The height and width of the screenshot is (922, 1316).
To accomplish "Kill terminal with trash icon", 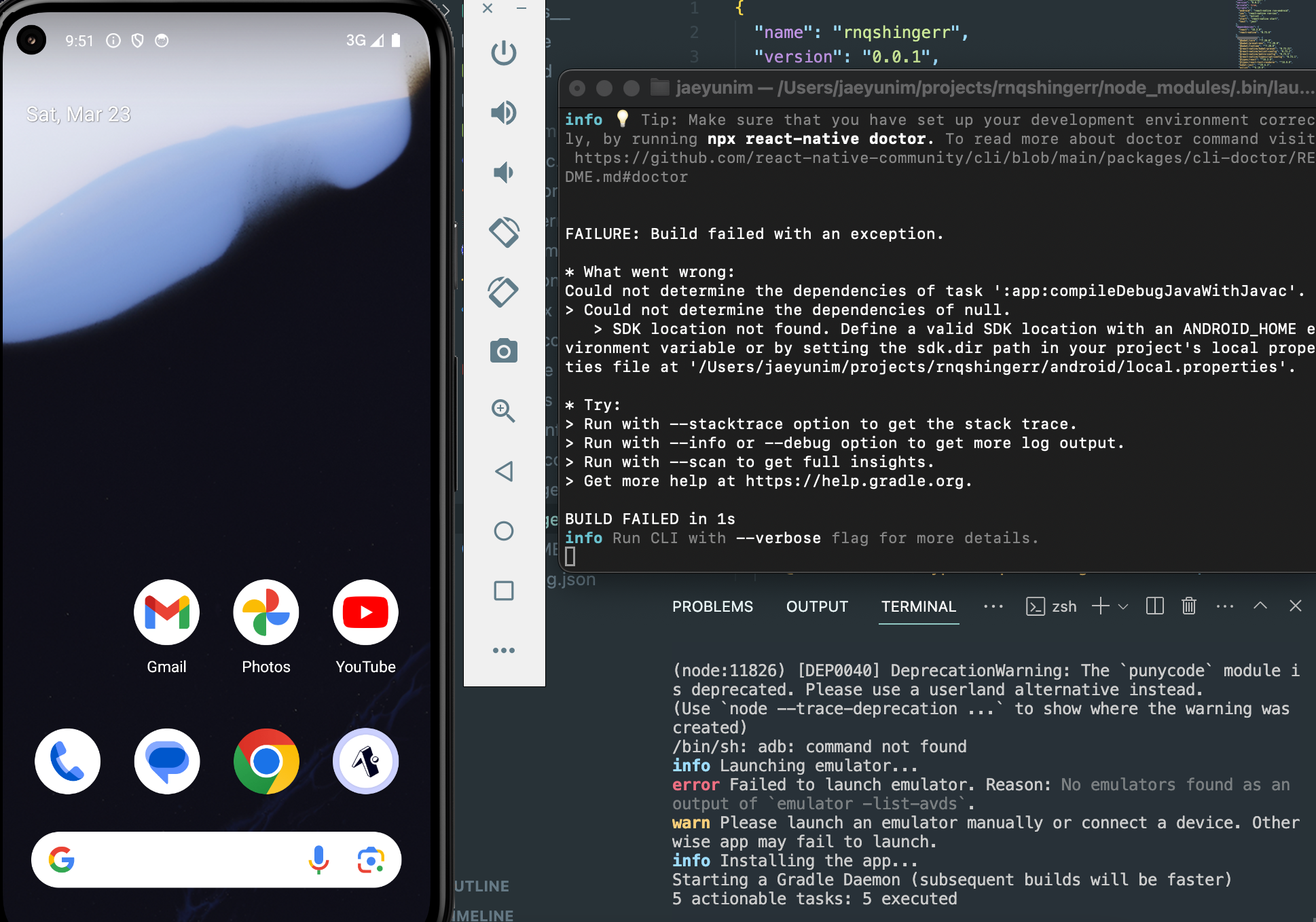I will pyautogui.click(x=1188, y=606).
